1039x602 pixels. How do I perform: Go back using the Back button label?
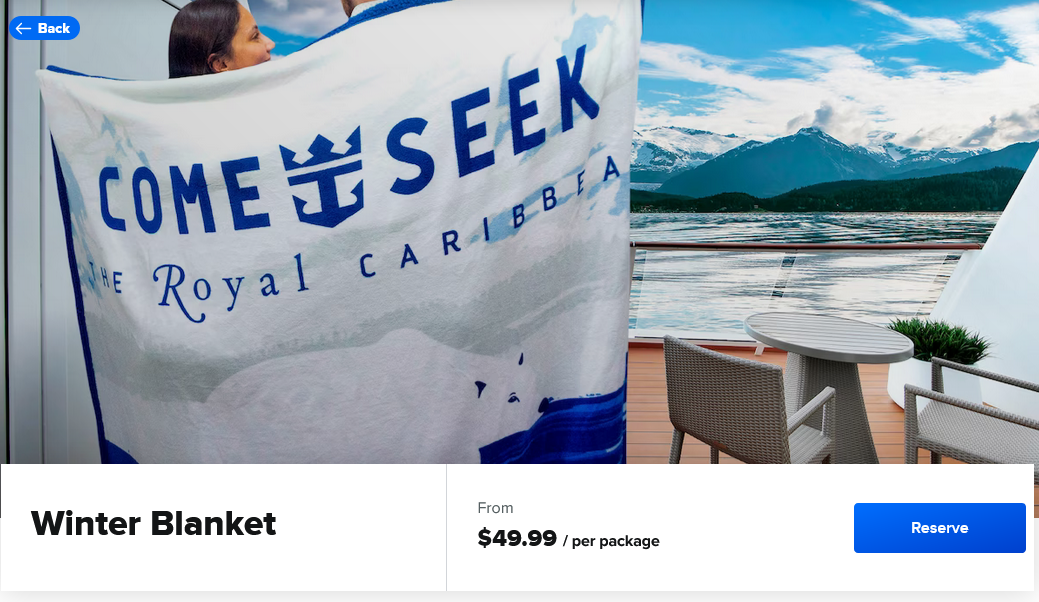click(x=54, y=28)
